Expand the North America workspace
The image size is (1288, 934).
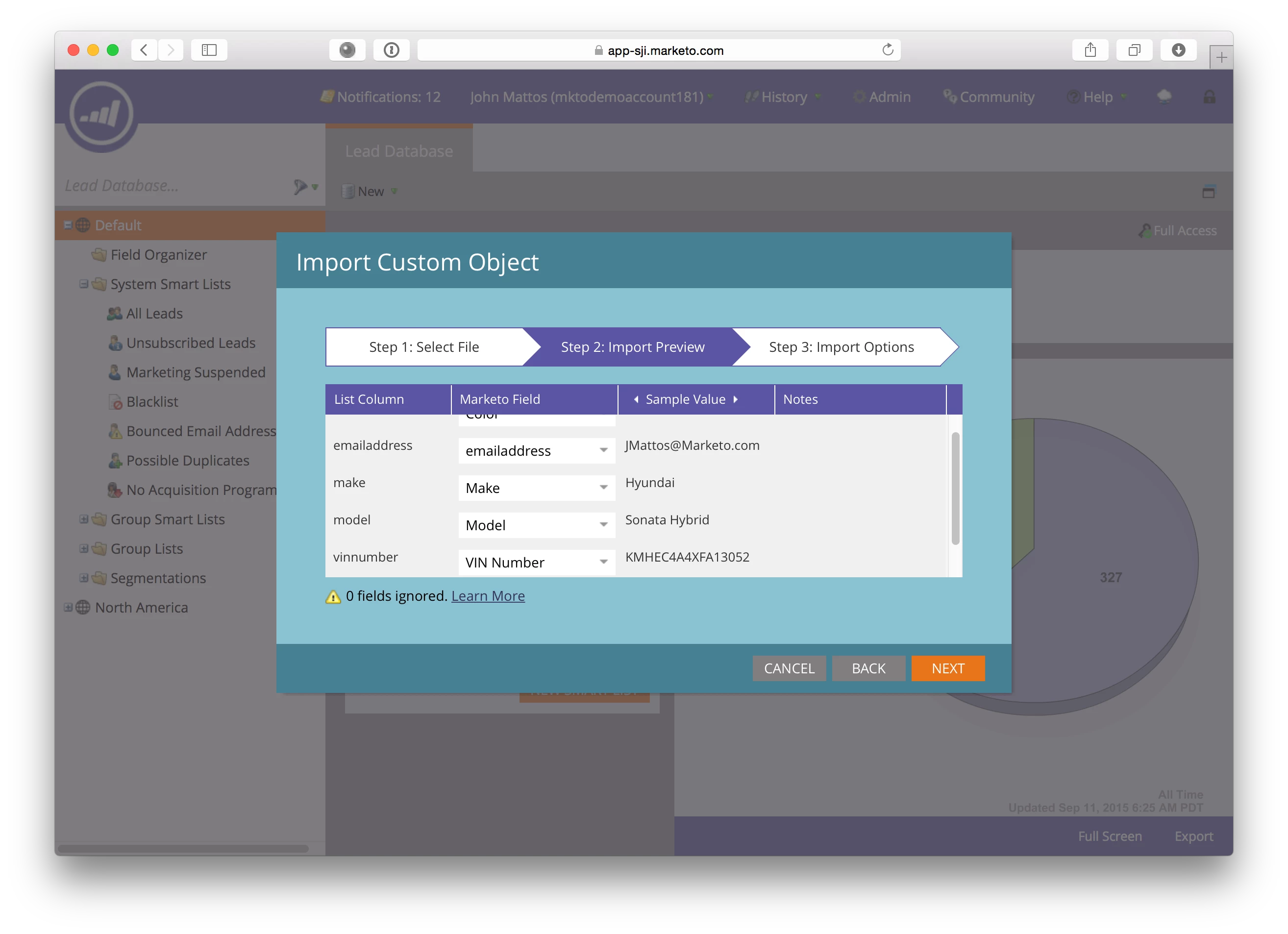pyautogui.click(x=68, y=607)
